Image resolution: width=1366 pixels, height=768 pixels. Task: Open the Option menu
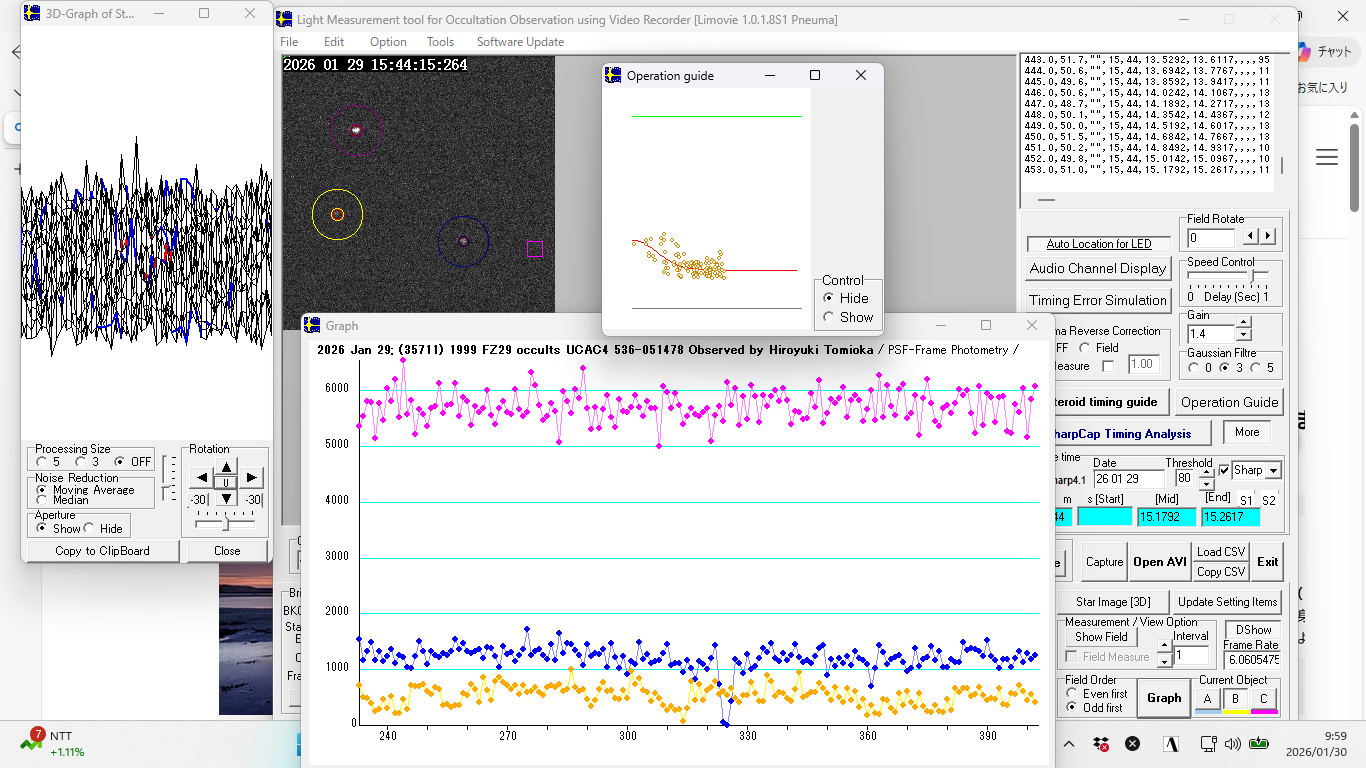coord(388,42)
